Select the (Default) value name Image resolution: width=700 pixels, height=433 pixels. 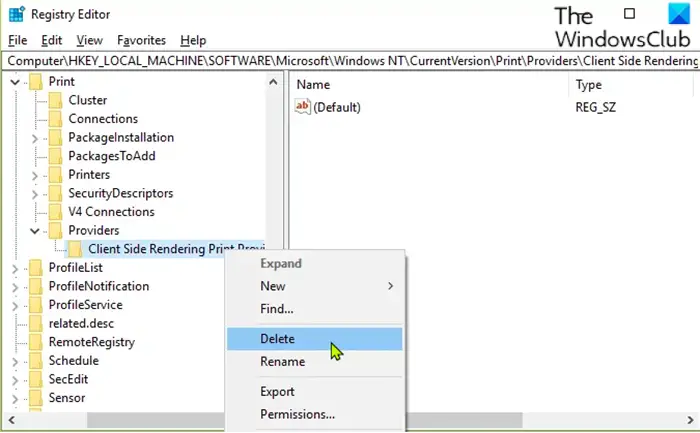tap(337, 107)
